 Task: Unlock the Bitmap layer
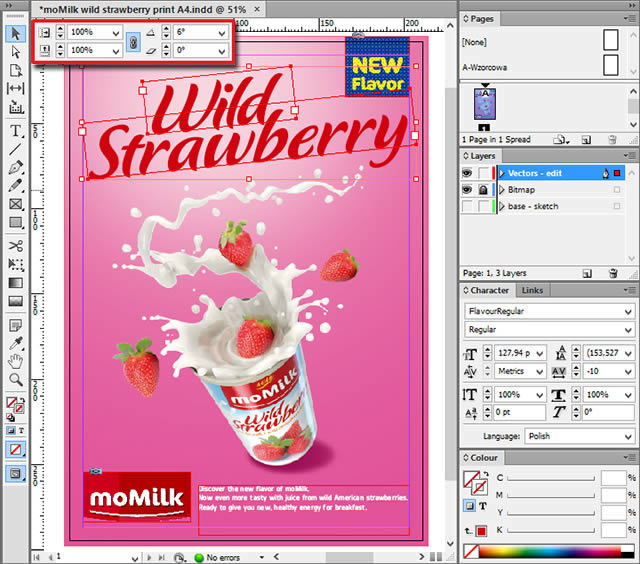click(x=484, y=190)
